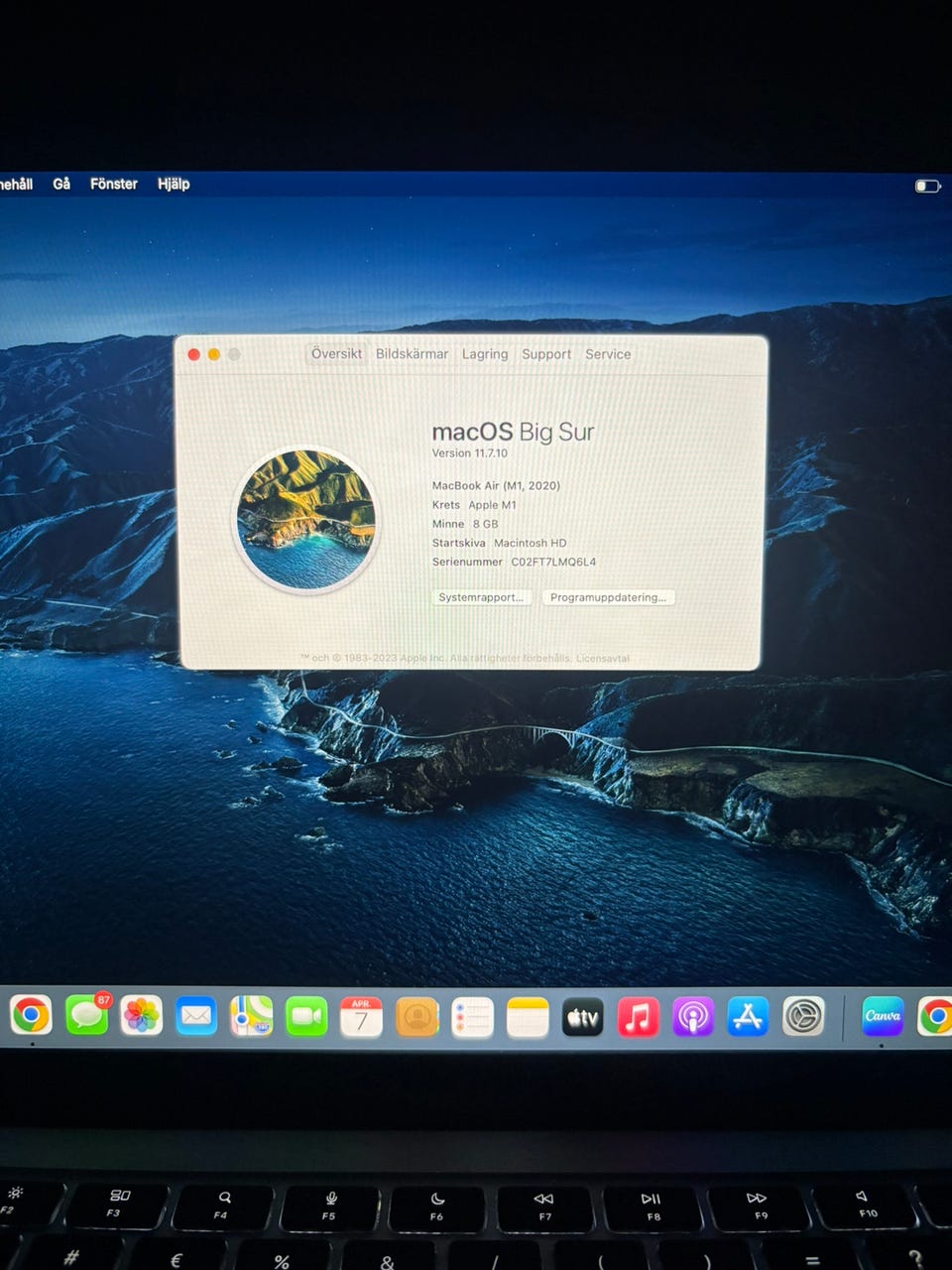Open the Hjälp menu

pos(174,185)
